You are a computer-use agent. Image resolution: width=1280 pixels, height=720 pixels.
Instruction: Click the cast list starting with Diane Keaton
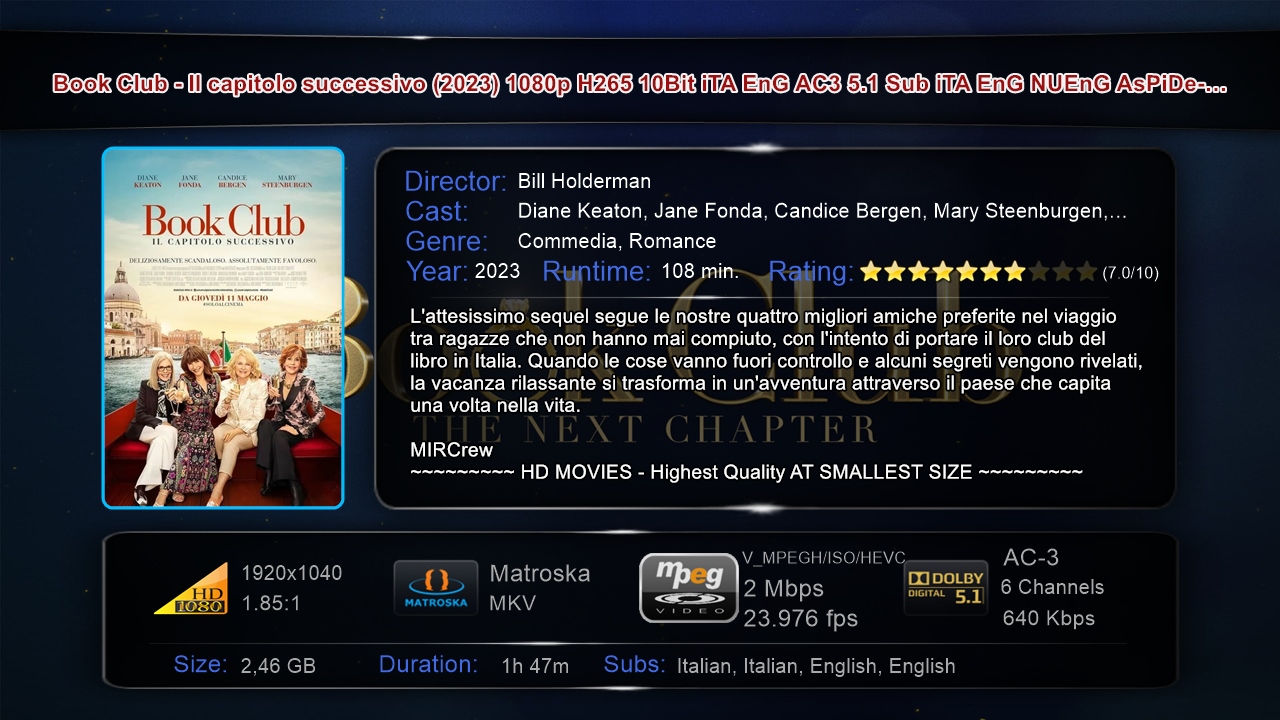(822, 212)
